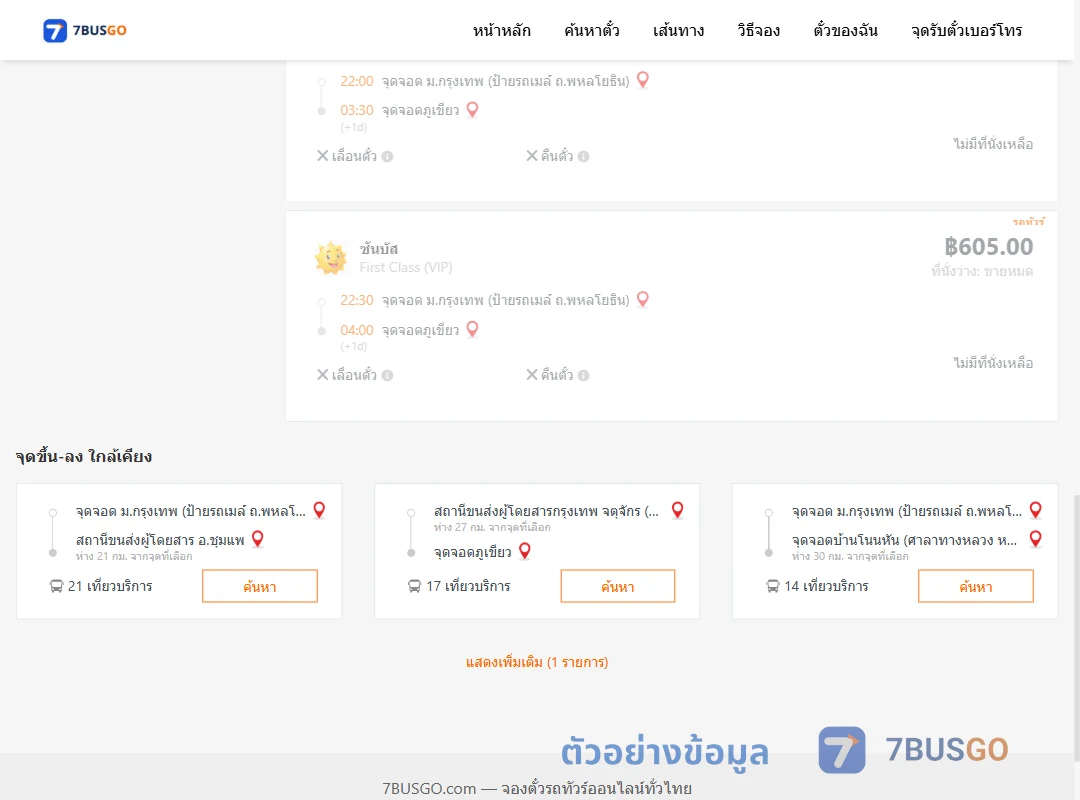
Task: Open the ค้นหาตั๋ว menu item
Action: point(592,30)
